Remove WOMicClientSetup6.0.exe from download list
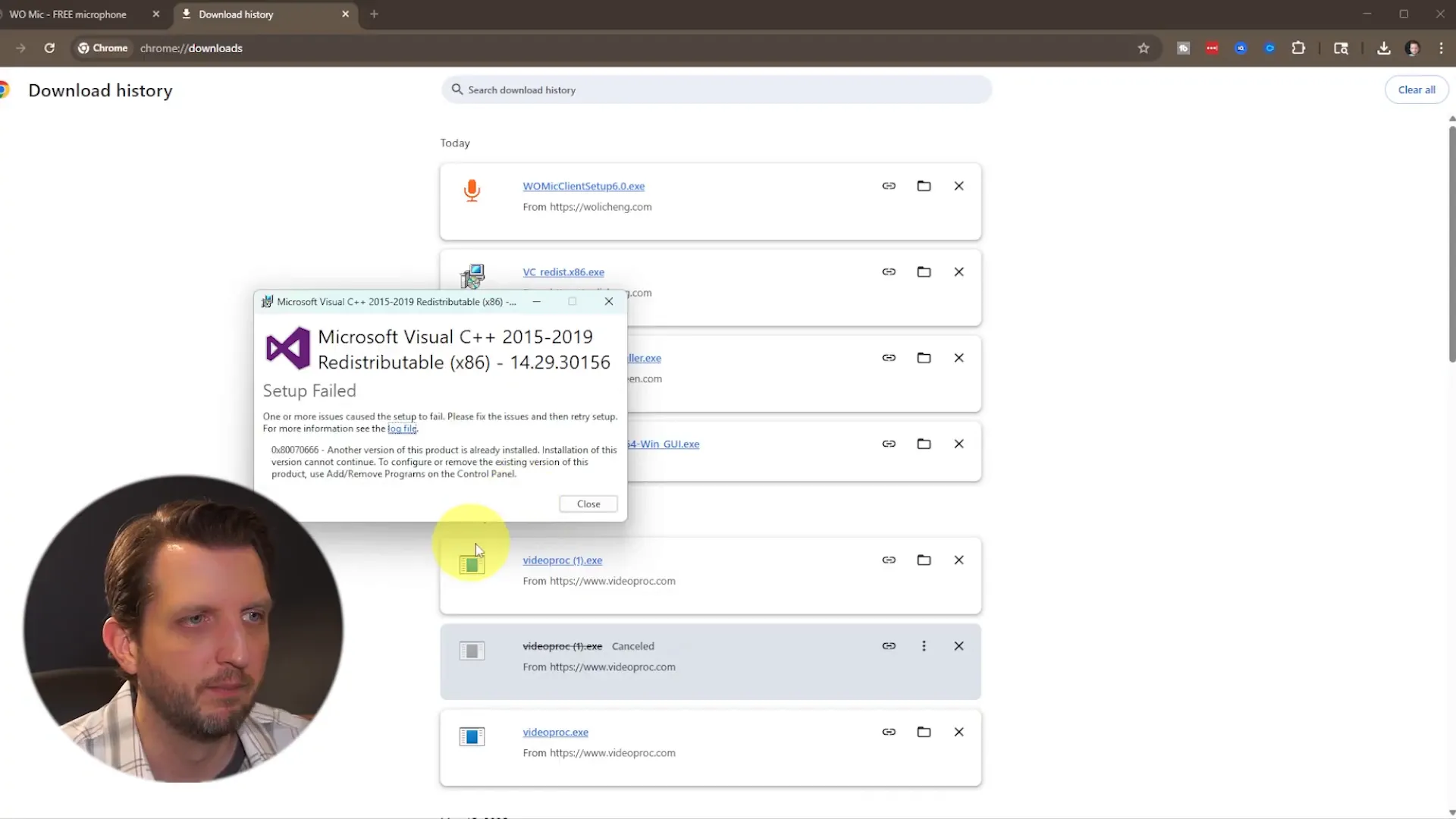 tap(959, 186)
